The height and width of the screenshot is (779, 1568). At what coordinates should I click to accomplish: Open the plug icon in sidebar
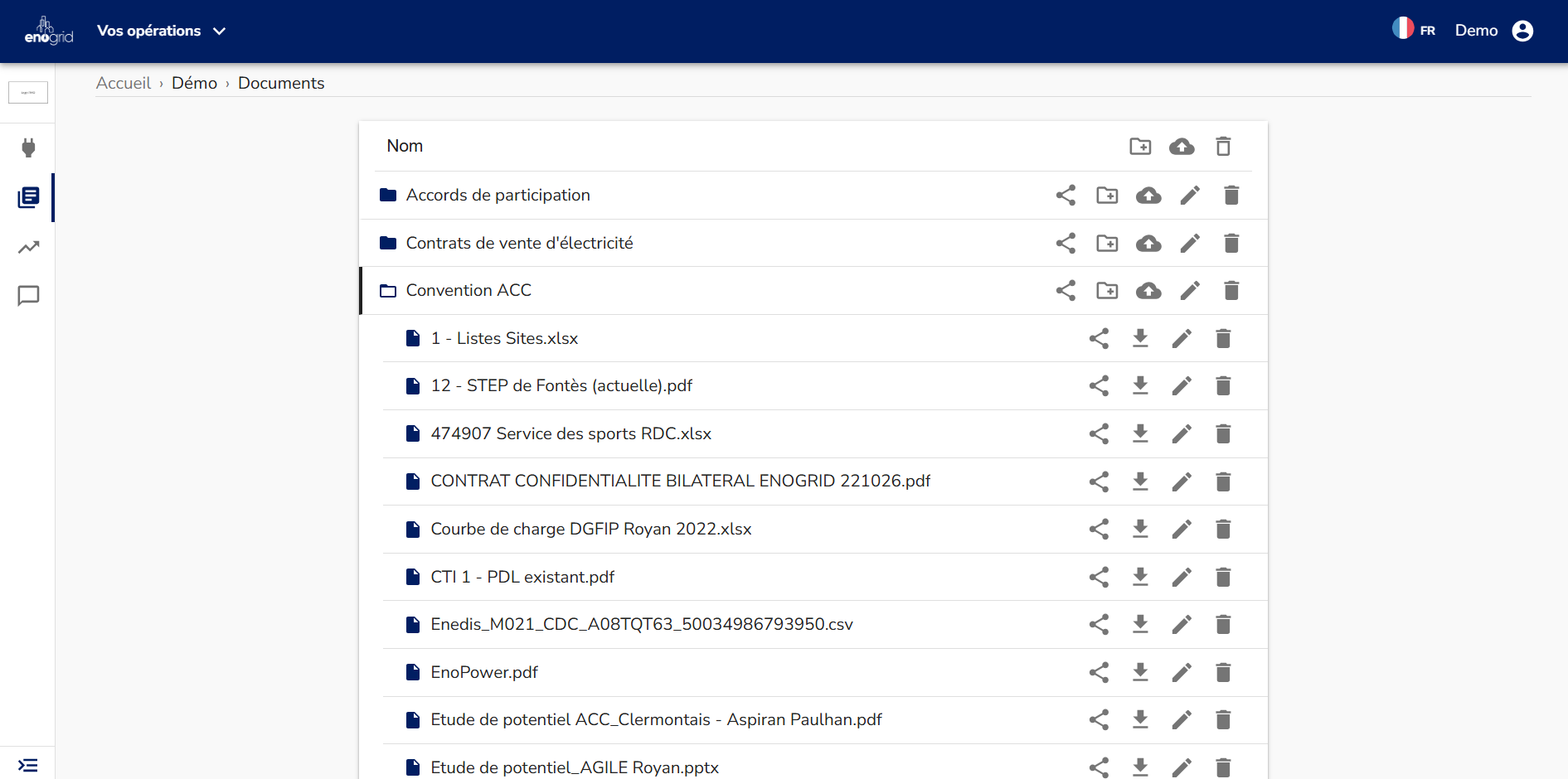[x=28, y=148]
